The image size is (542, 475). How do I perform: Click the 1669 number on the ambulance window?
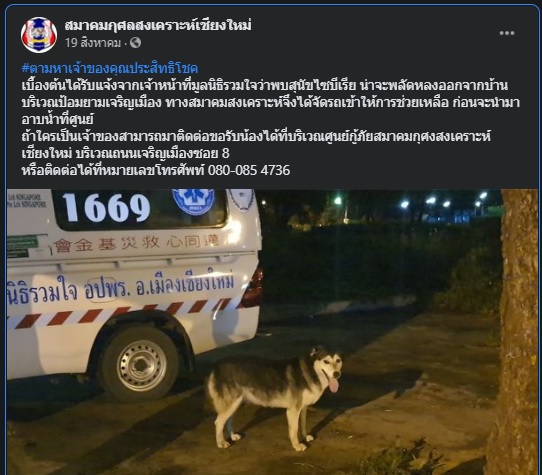(x=106, y=207)
